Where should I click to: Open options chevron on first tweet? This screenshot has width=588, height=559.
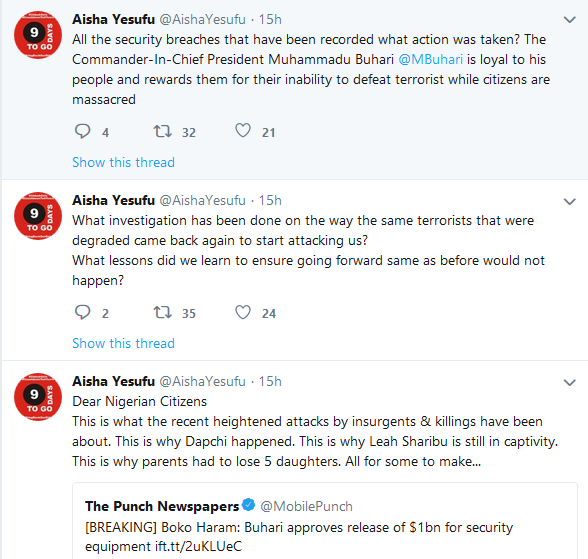click(x=570, y=19)
